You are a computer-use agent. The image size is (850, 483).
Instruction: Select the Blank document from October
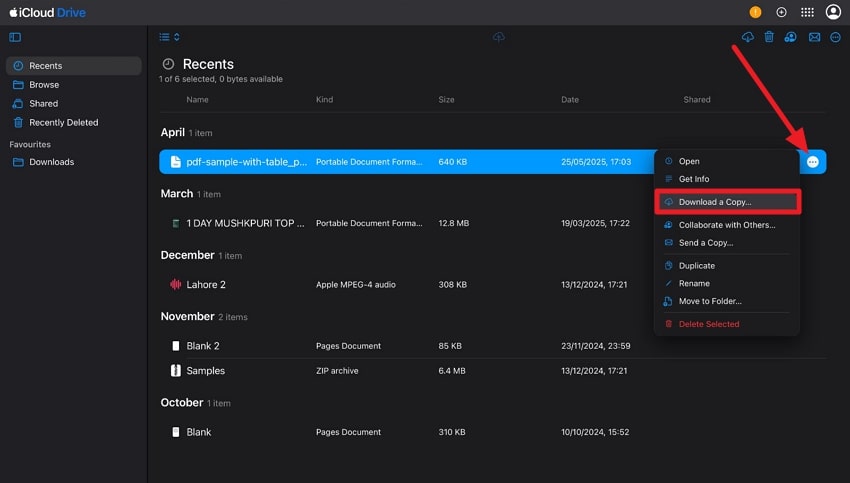coord(199,432)
